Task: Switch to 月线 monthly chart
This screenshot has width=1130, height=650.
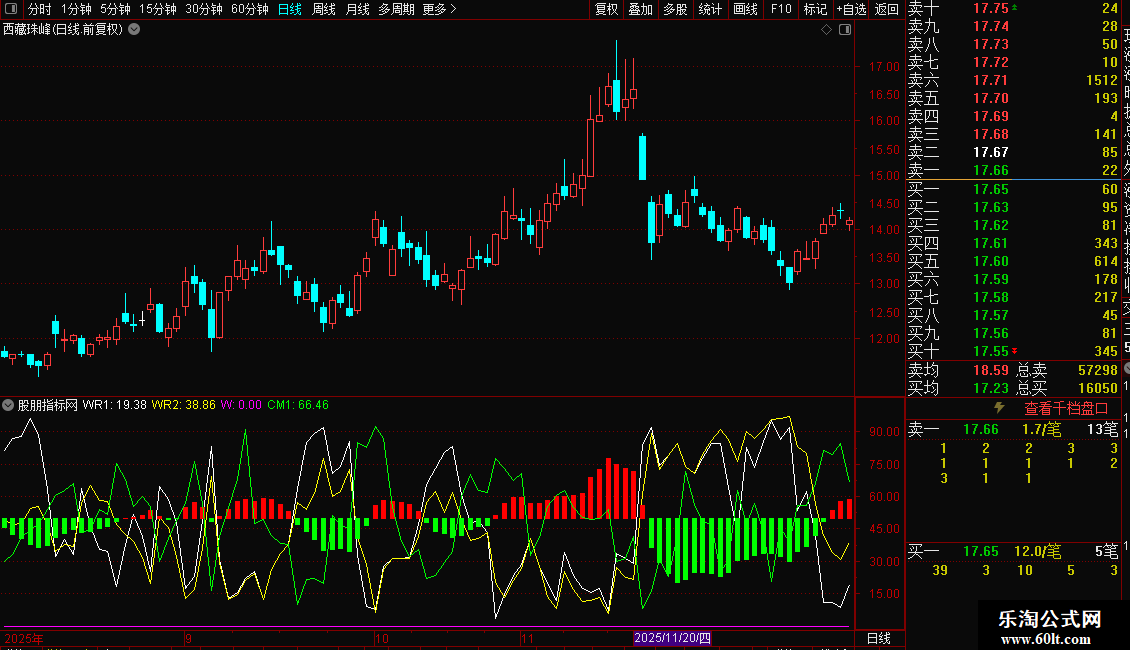Action: (x=357, y=9)
